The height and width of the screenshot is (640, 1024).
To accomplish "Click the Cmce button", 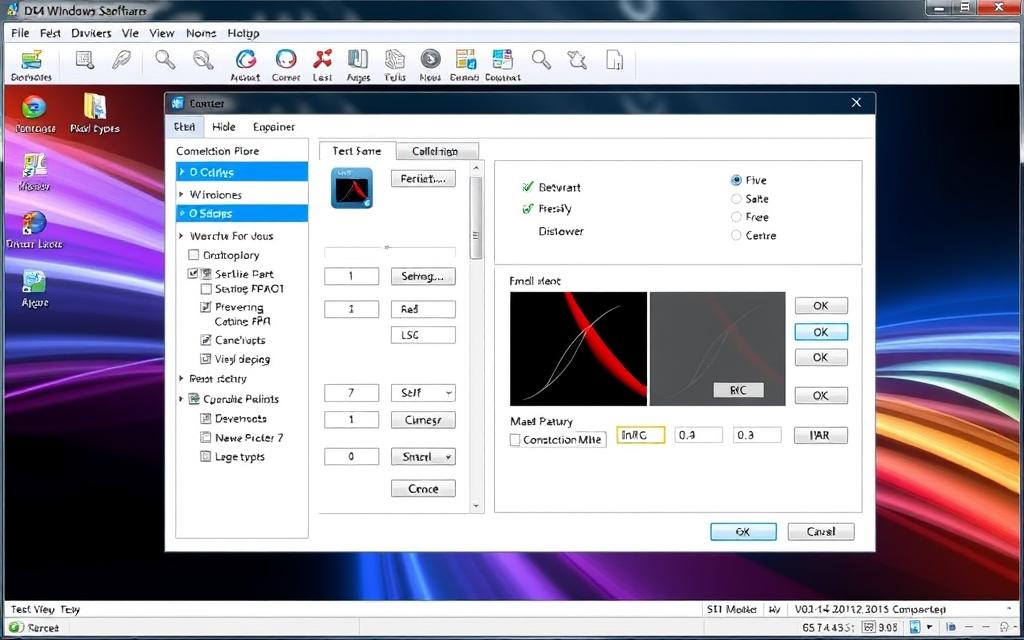I will click(x=423, y=488).
